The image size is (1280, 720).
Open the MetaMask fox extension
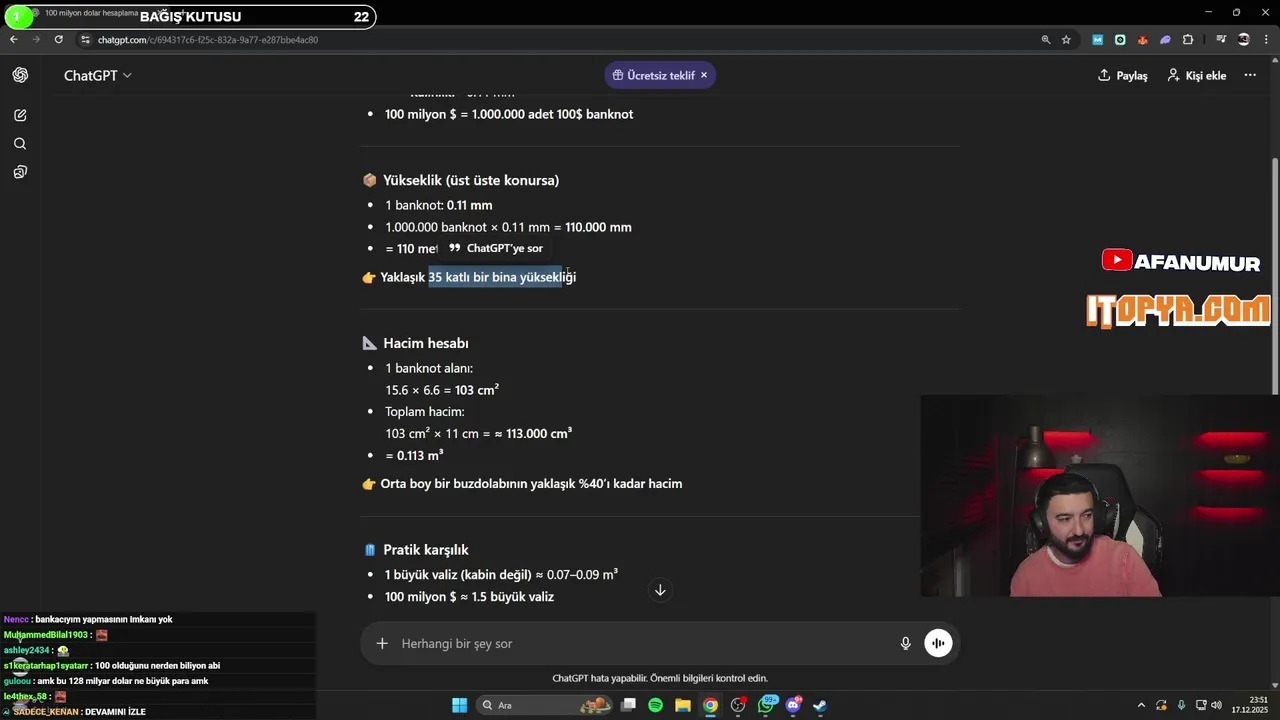point(1142,40)
